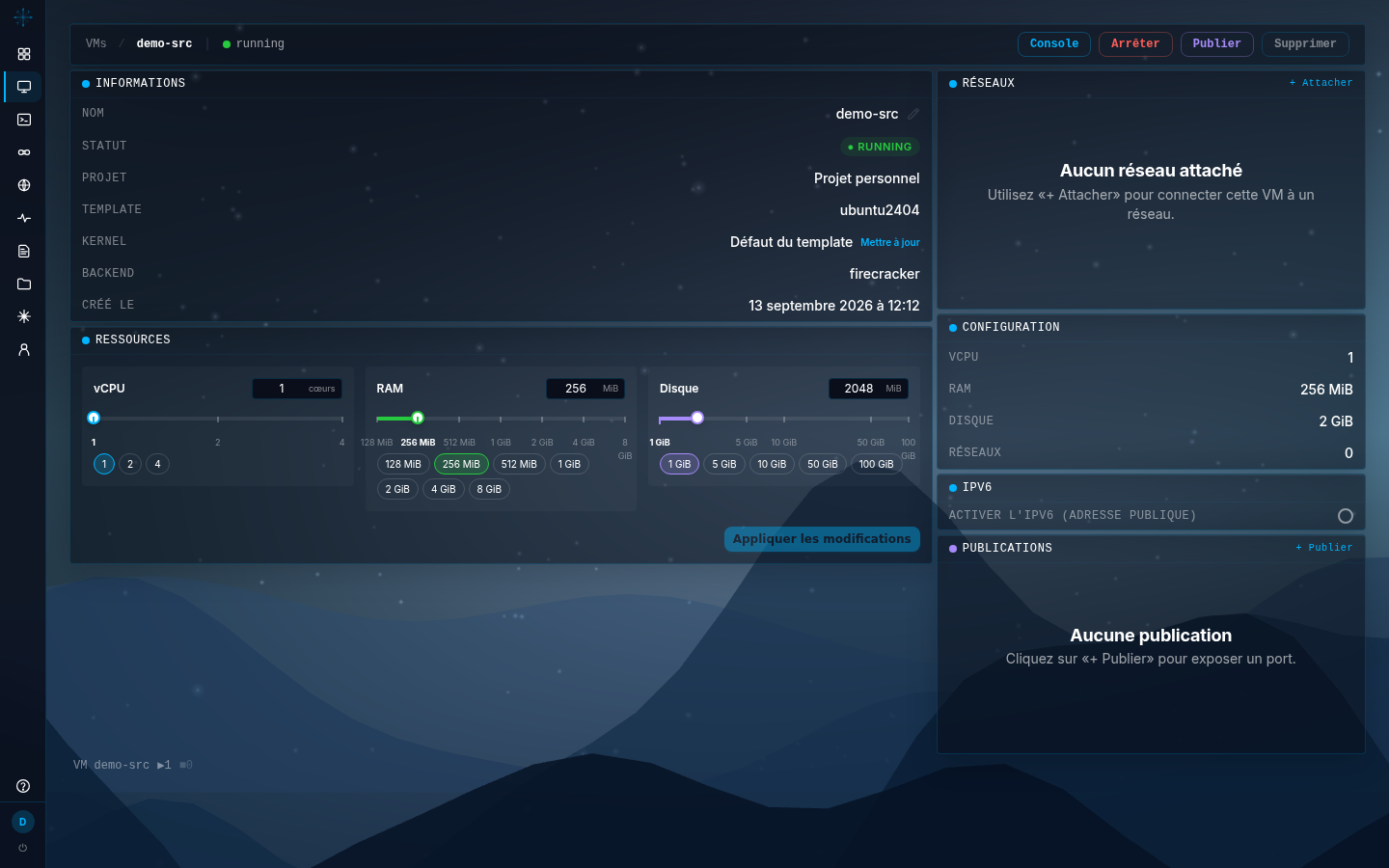
Task: Click the Mettre à jour kernel link
Action: (x=890, y=242)
